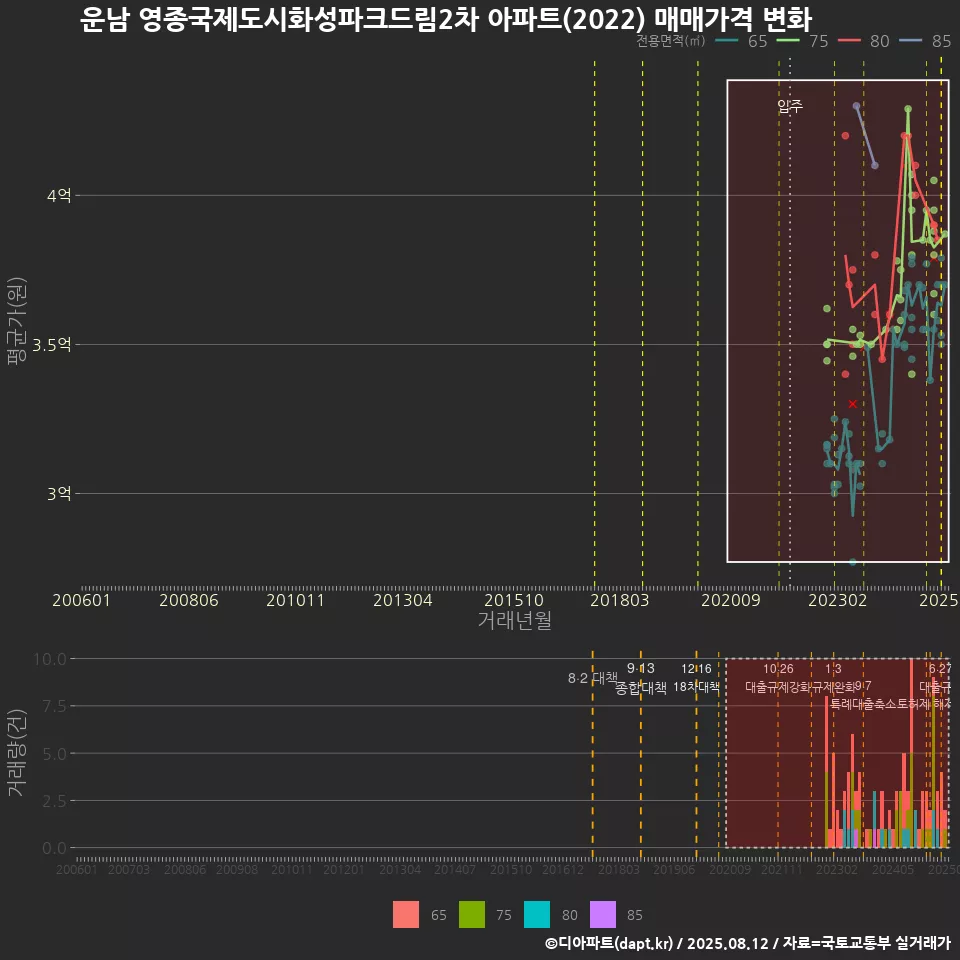The height and width of the screenshot is (960, 960).
Task: Click the 3.5억 y-axis label
Action: (51, 345)
